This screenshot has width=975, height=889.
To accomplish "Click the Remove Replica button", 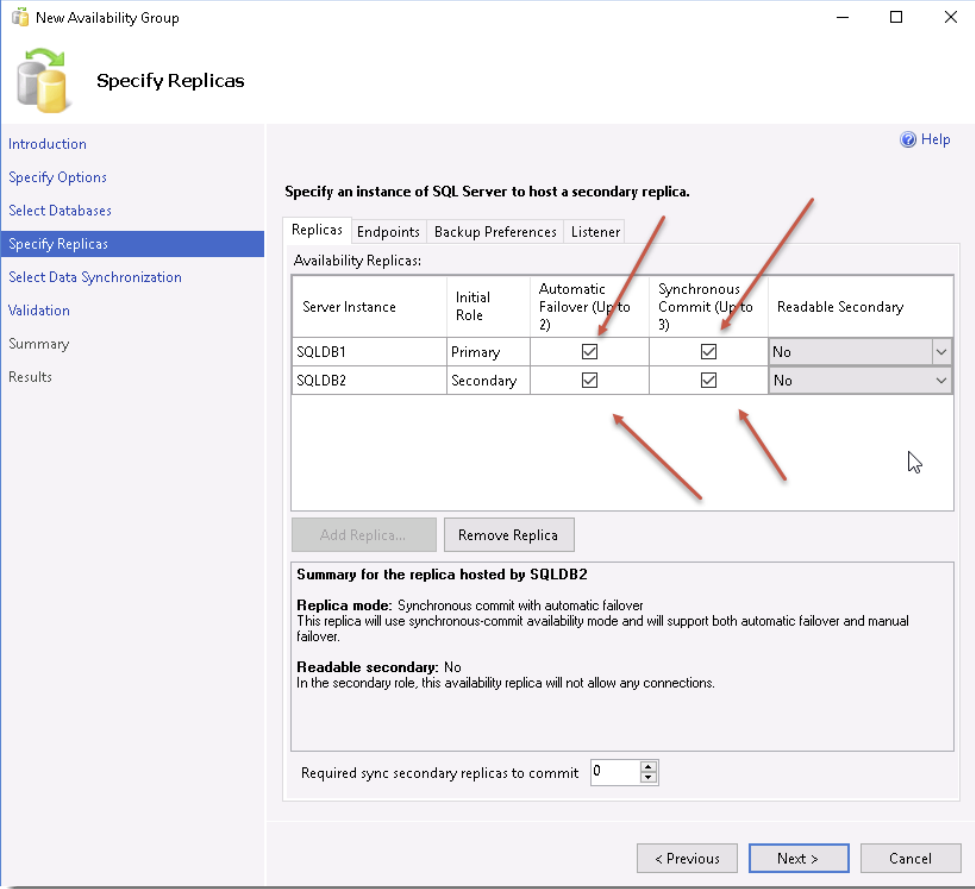I will (509, 535).
